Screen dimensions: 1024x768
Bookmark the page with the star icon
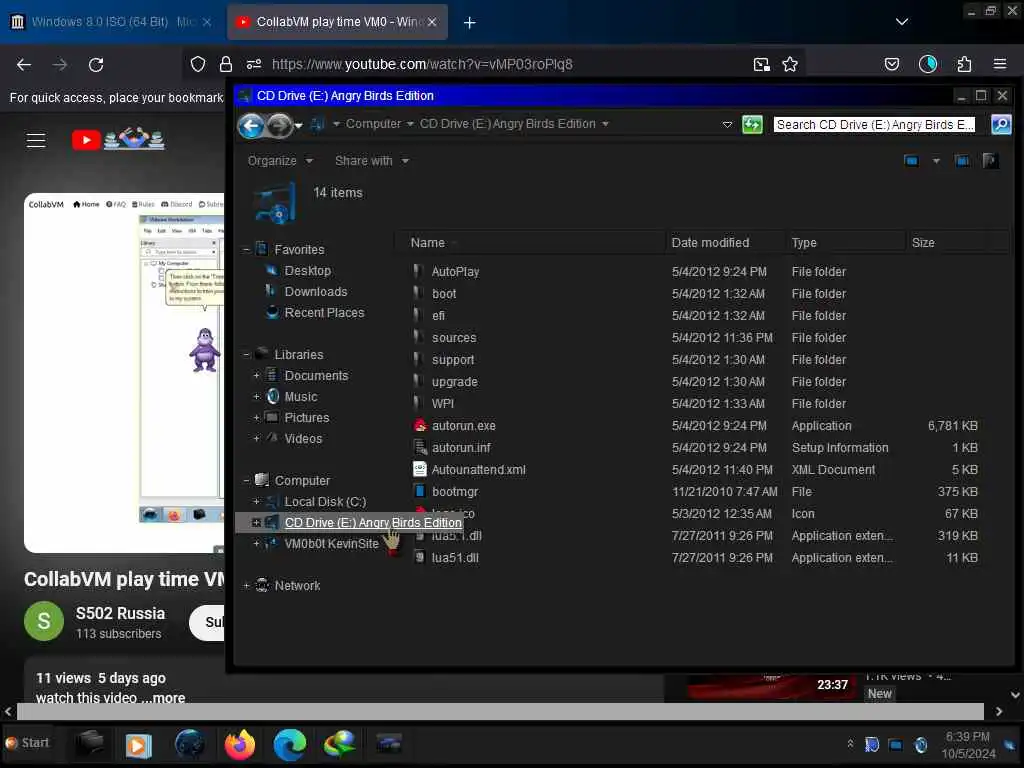tap(790, 64)
